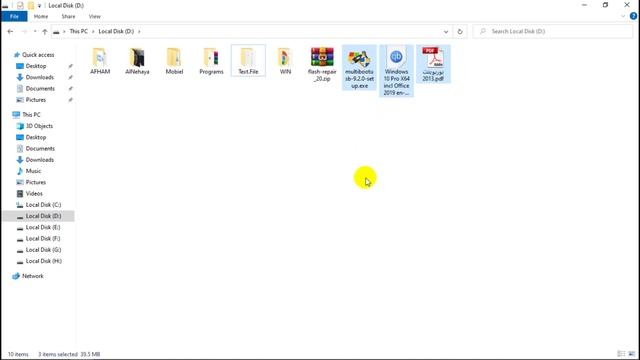Go up one folder level
640x360 pixels.
click(44, 31)
